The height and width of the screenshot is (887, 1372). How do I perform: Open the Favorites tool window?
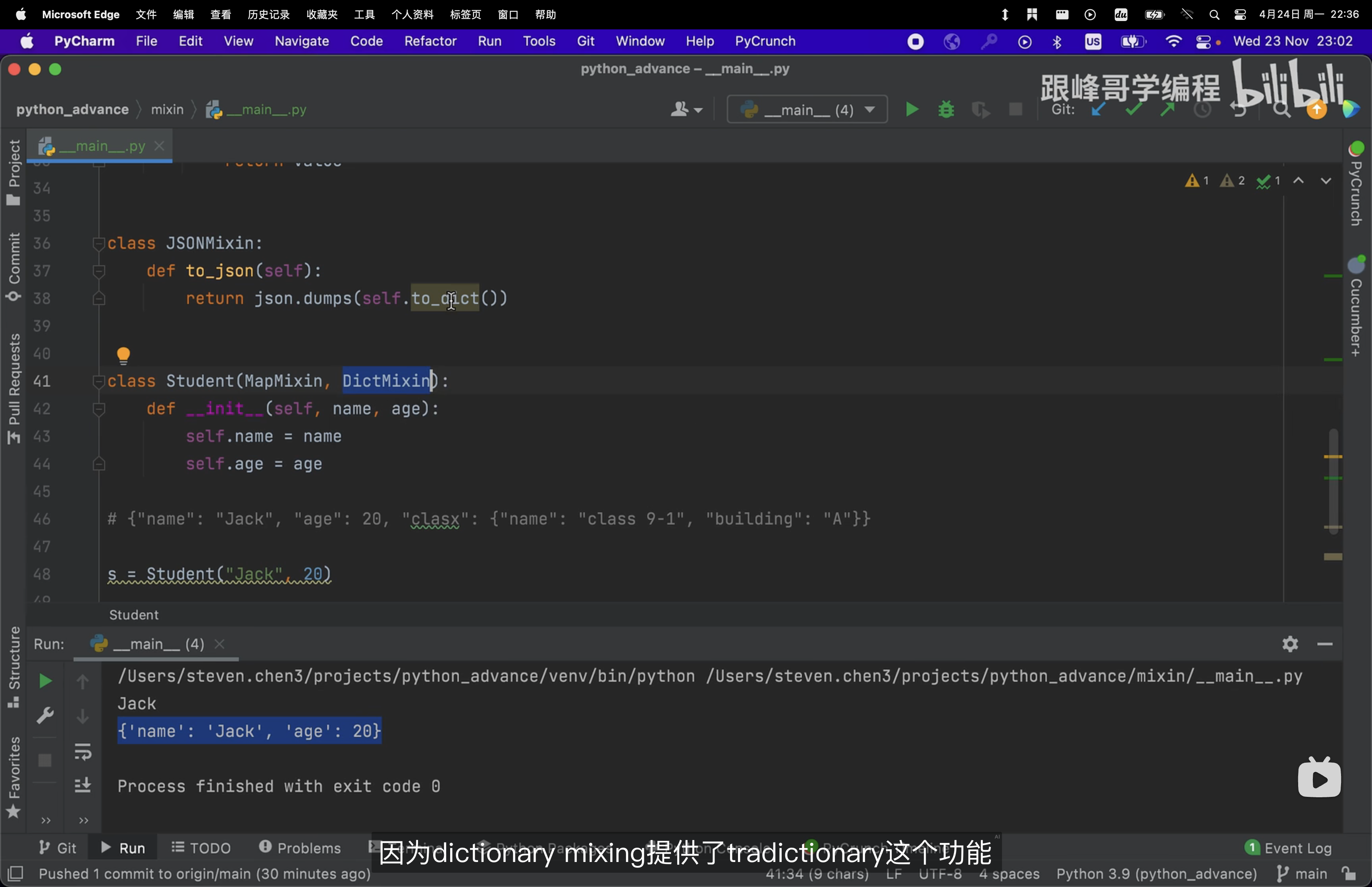[x=13, y=777]
